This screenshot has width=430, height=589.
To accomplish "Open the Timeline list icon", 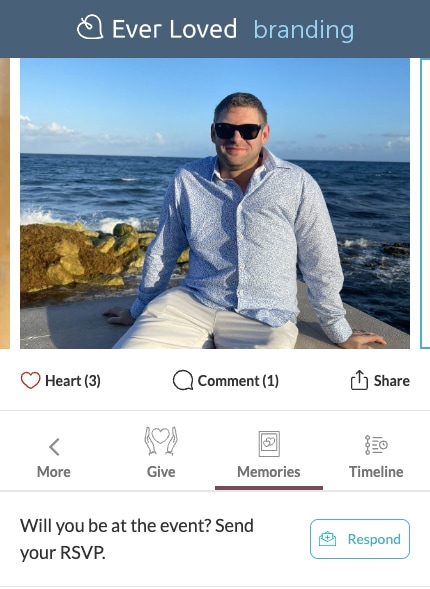I will pos(376,445).
